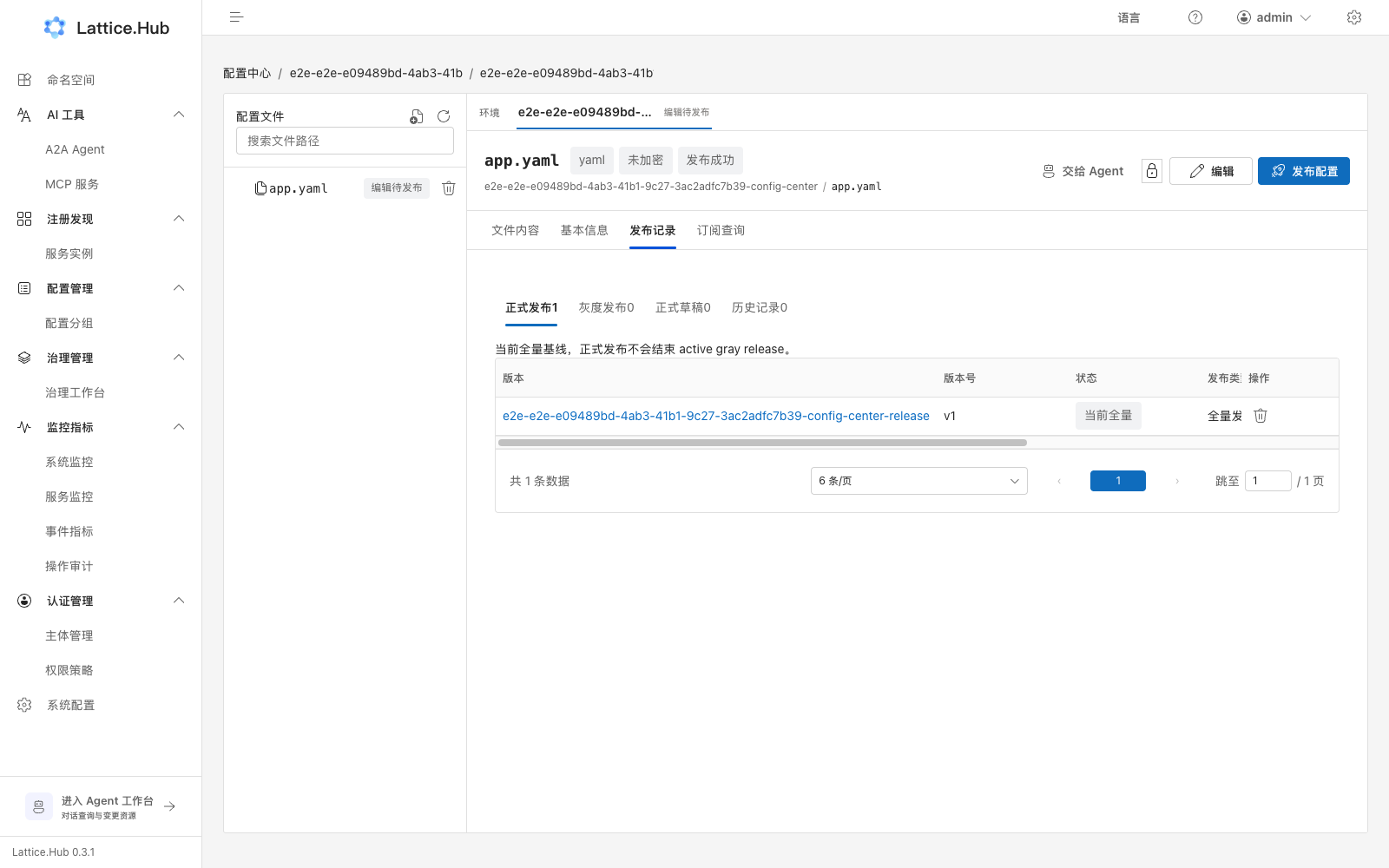The width and height of the screenshot is (1389, 868).
Task: Collapse the 认证管理 menu chevron
Action: pos(179,601)
